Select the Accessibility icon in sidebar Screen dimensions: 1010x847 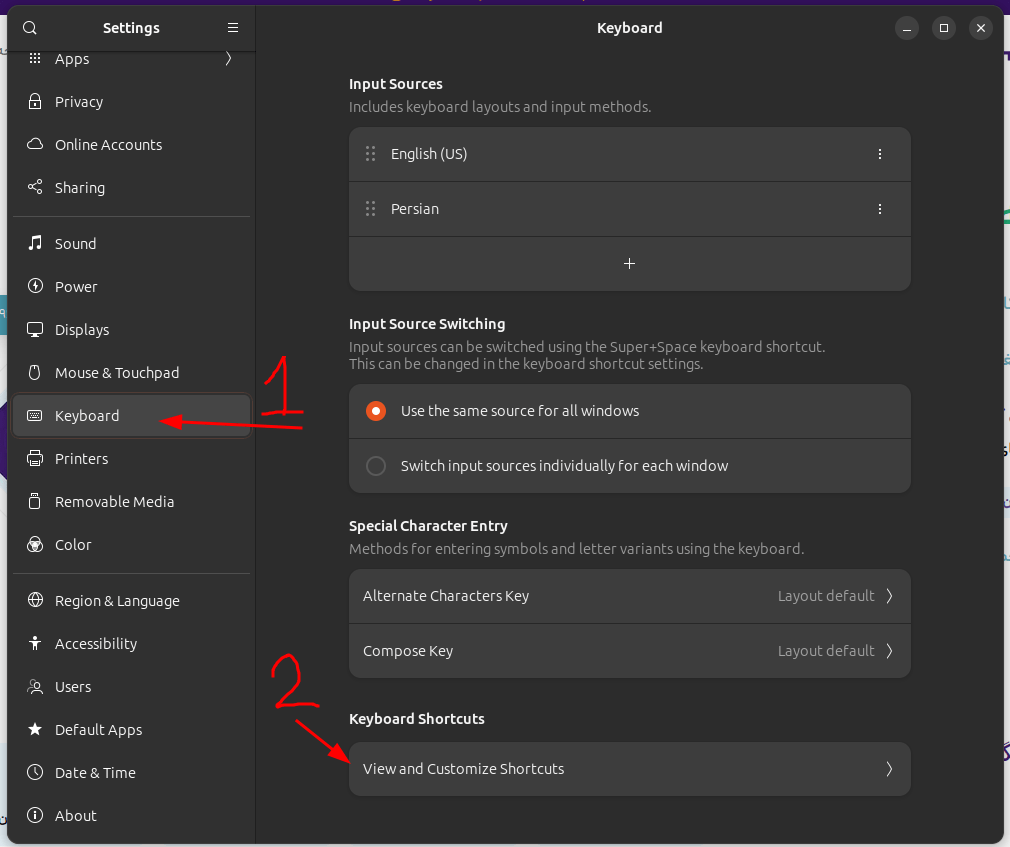[32, 643]
